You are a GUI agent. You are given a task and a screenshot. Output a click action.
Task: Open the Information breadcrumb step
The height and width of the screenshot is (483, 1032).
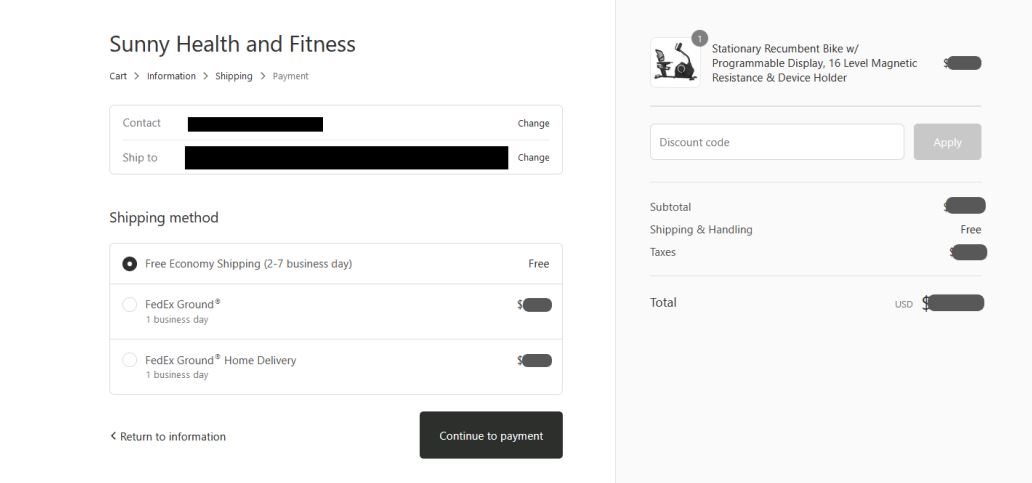pos(171,76)
